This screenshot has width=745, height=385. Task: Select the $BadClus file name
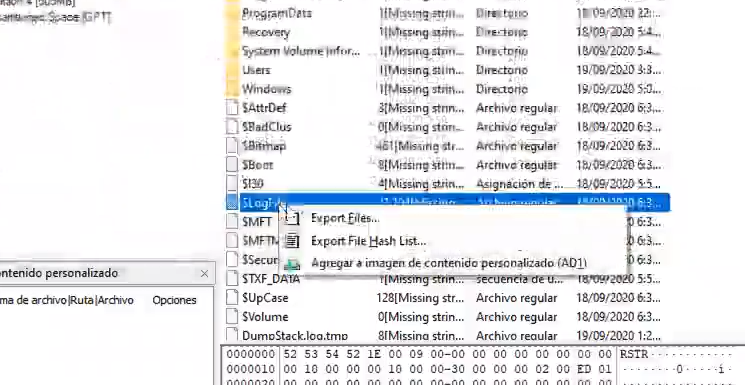[267, 127]
